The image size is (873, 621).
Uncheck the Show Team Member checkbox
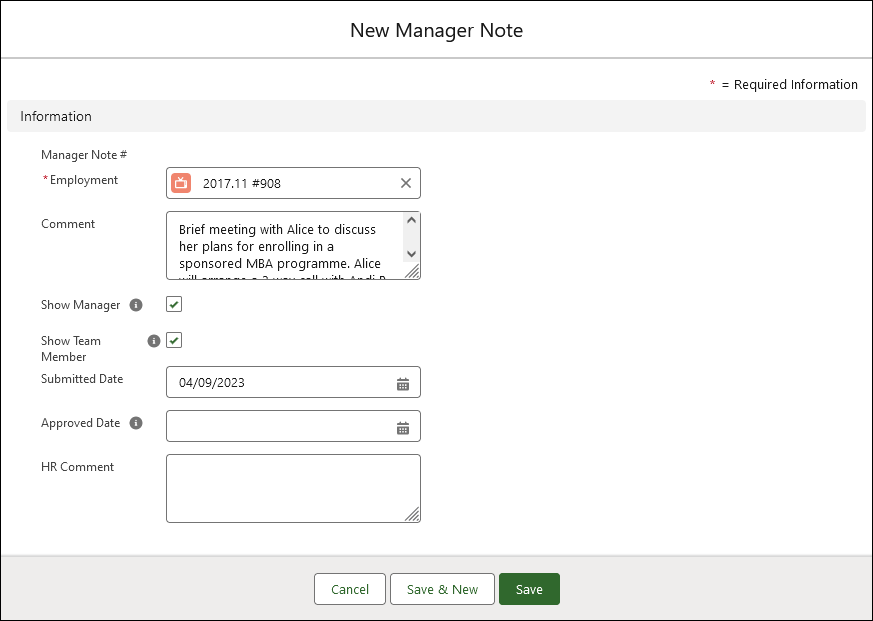pos(174,340)
